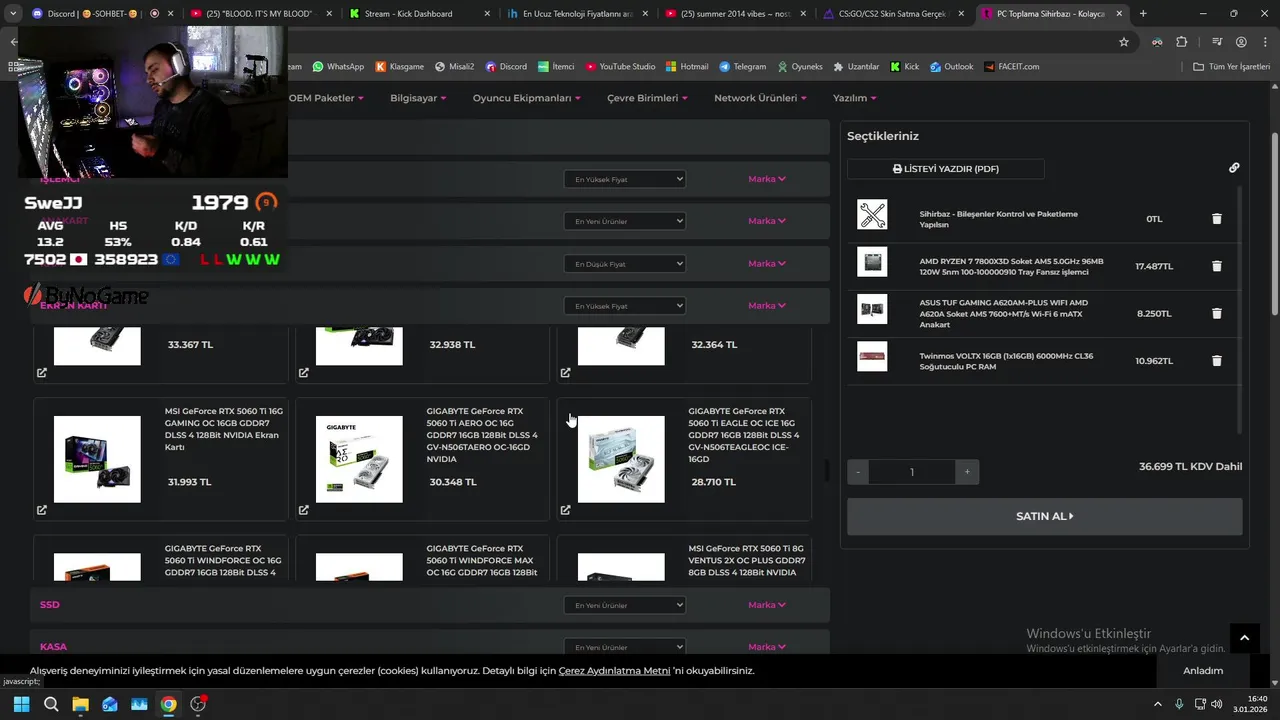The width and height of the screenshot is (1280, 720).
Task: Open the Kick bookmark
Action: [x=904, y=67]
